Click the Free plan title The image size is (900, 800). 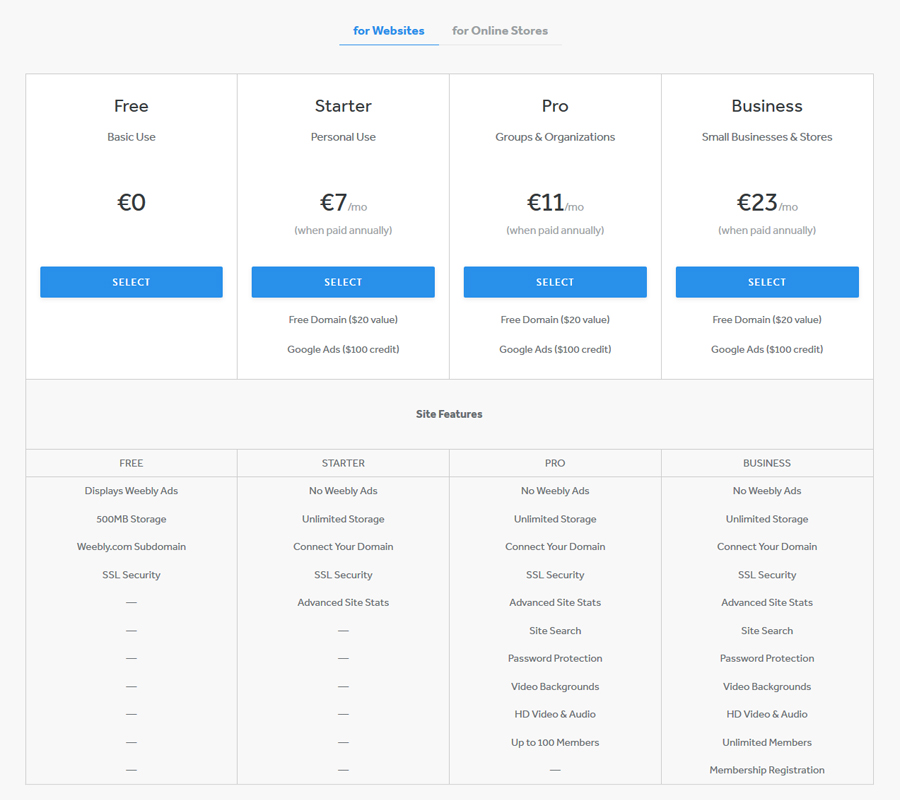131,106
